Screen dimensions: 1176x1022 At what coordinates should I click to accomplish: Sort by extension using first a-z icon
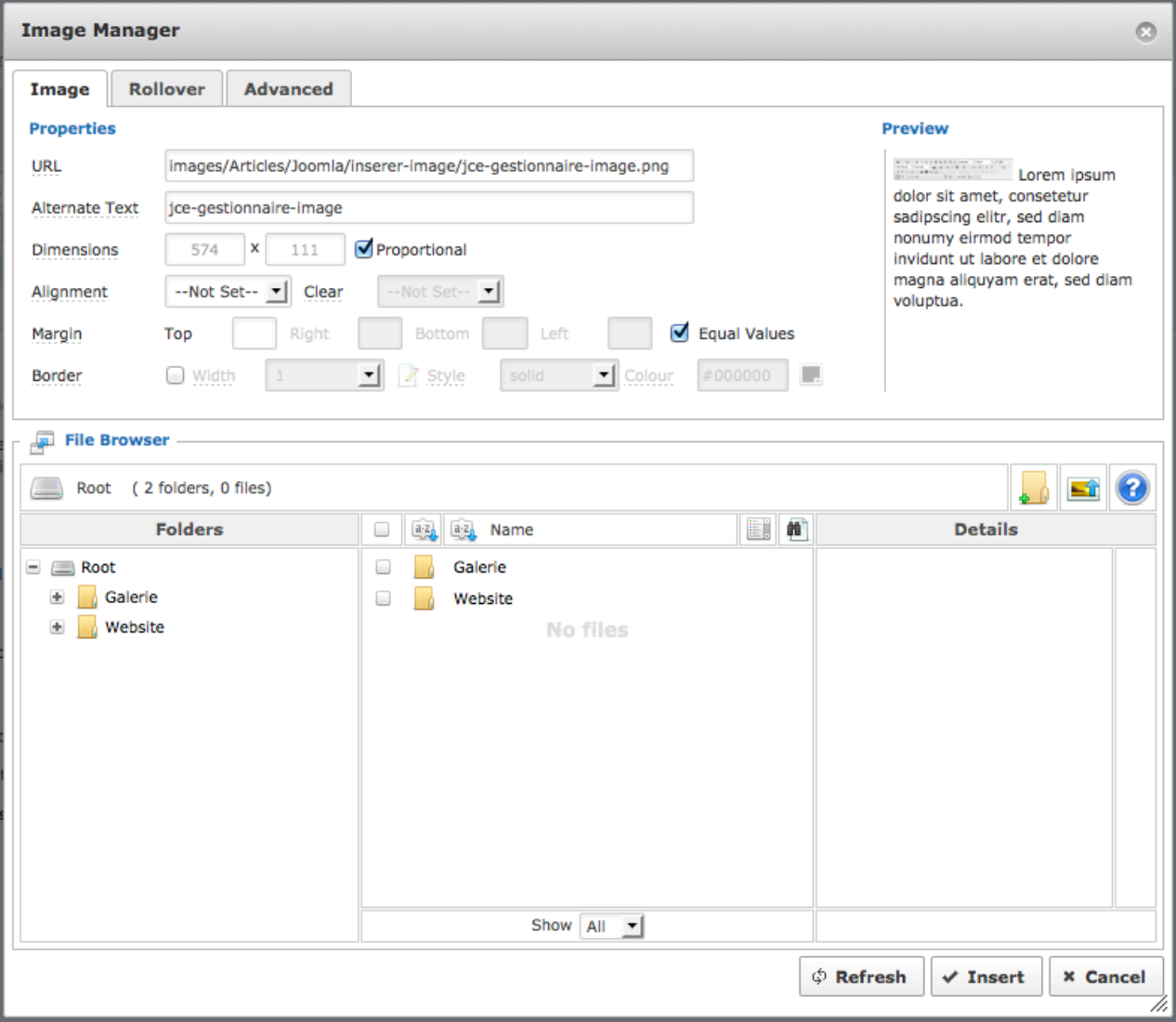(x=425, y=530)
